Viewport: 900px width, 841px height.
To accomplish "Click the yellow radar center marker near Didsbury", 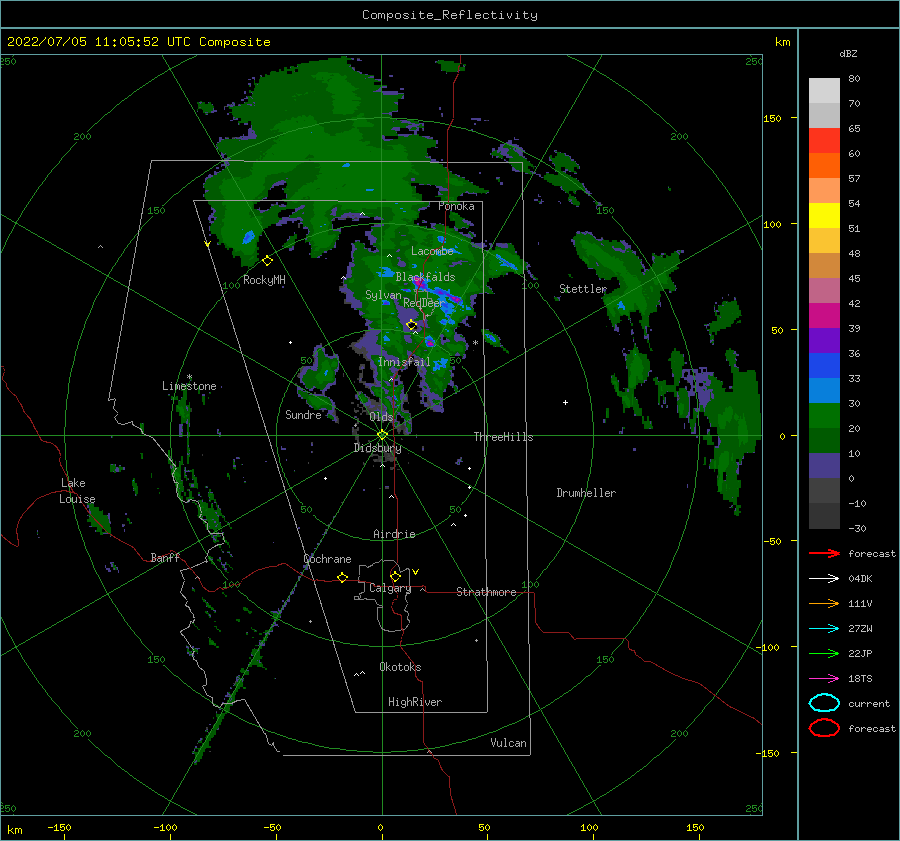I will tap(382, 435).
